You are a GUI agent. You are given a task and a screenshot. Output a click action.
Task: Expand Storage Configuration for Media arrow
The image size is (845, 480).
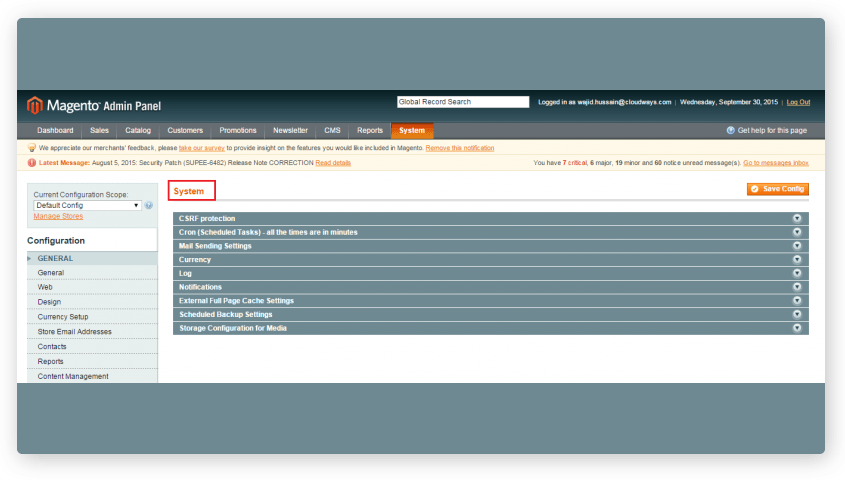coord(796,328)
